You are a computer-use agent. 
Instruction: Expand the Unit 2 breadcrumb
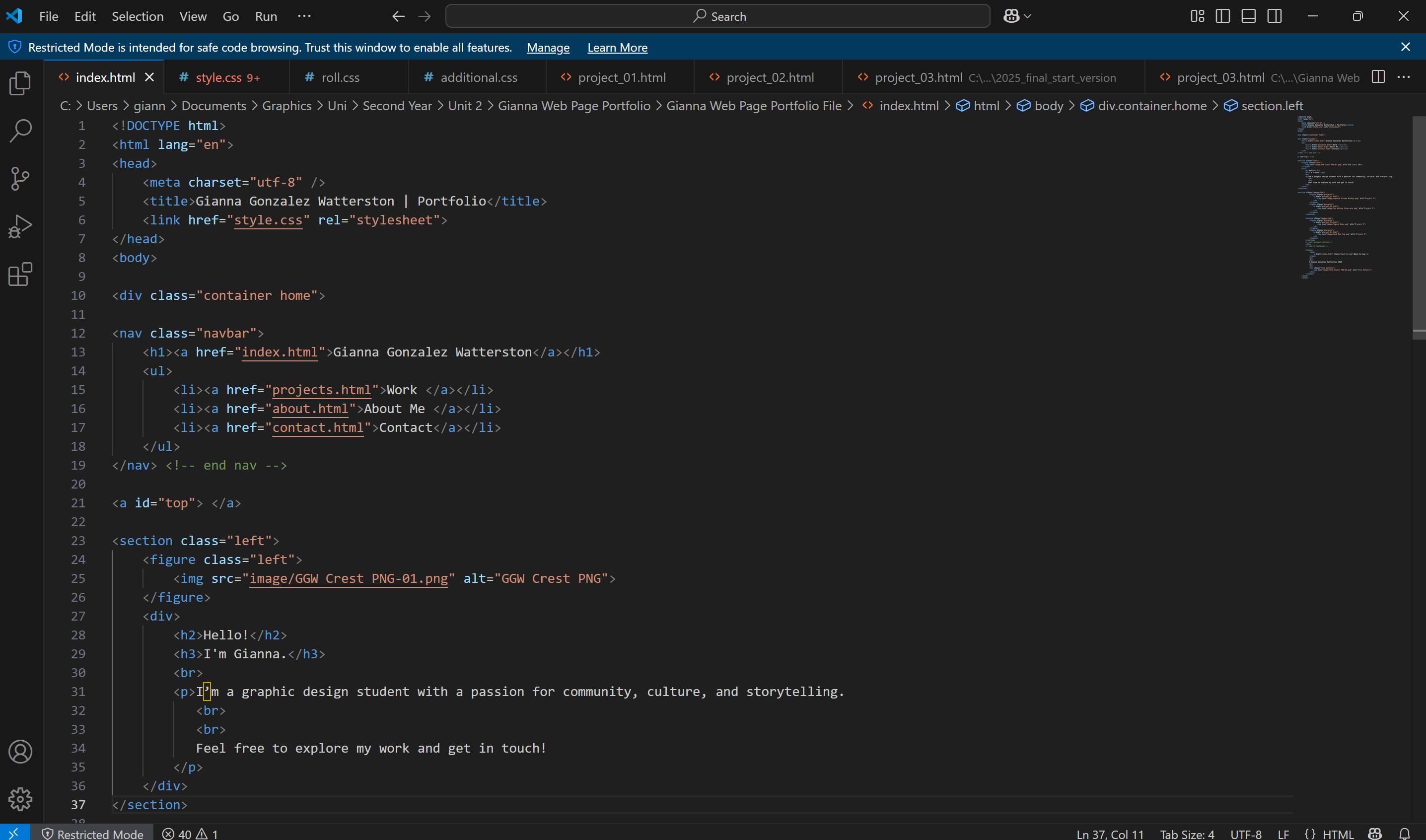[x=465, y=106]
